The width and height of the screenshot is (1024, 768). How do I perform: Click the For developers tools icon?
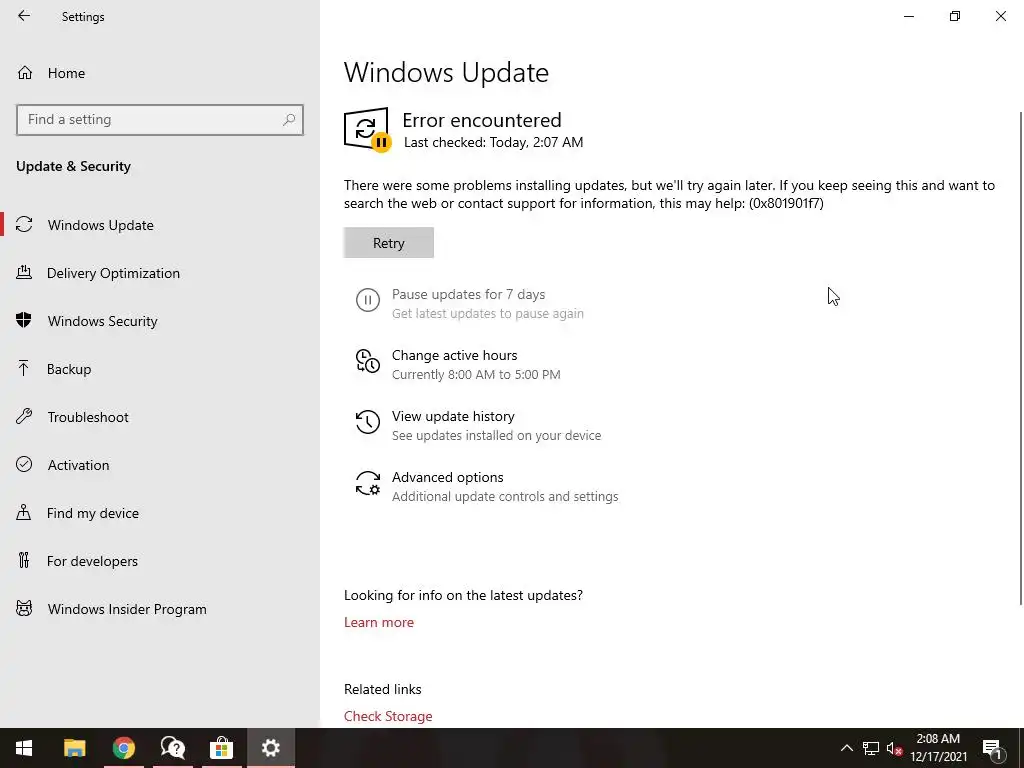click(24, 560)
